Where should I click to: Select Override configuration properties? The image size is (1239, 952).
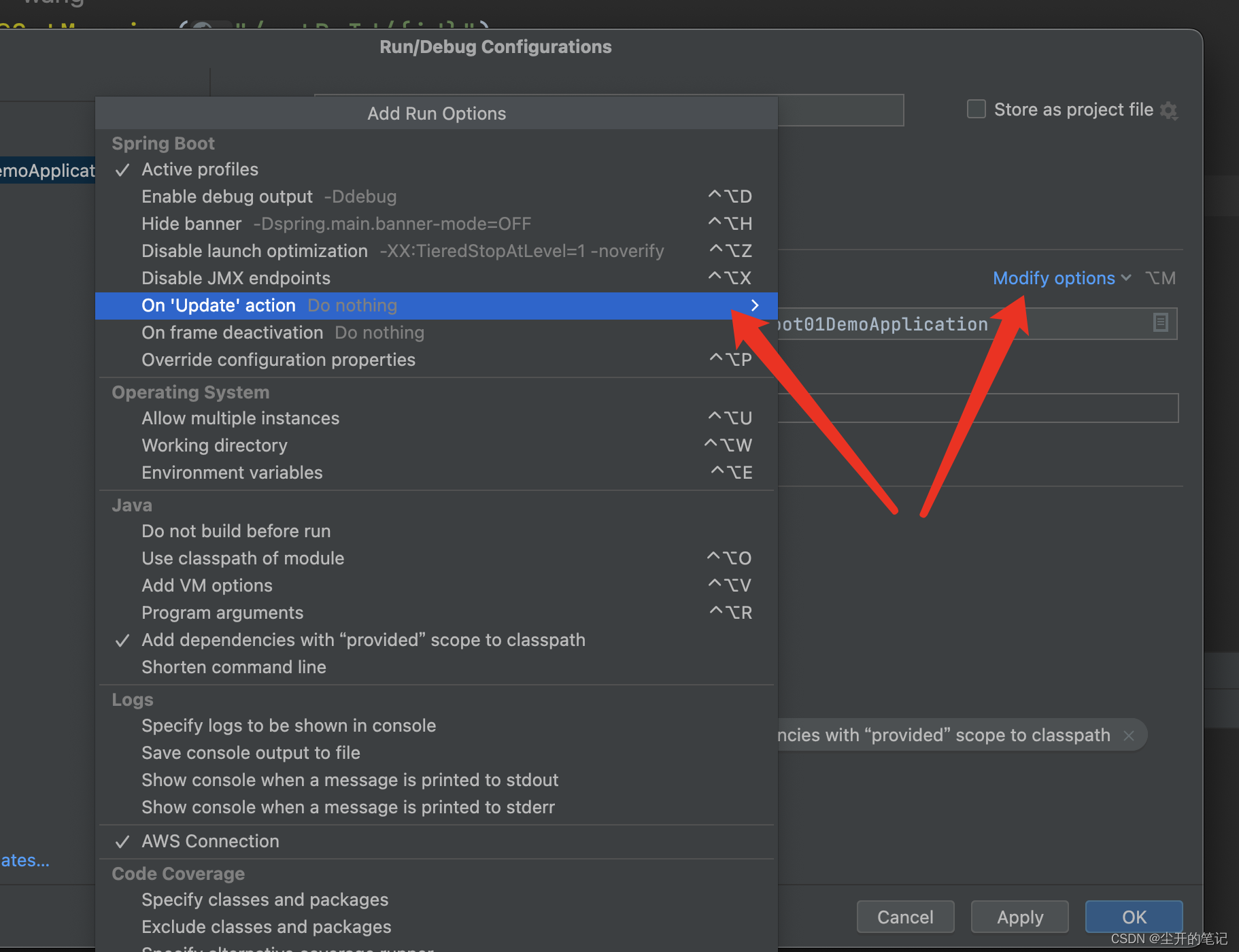(437, 360)
